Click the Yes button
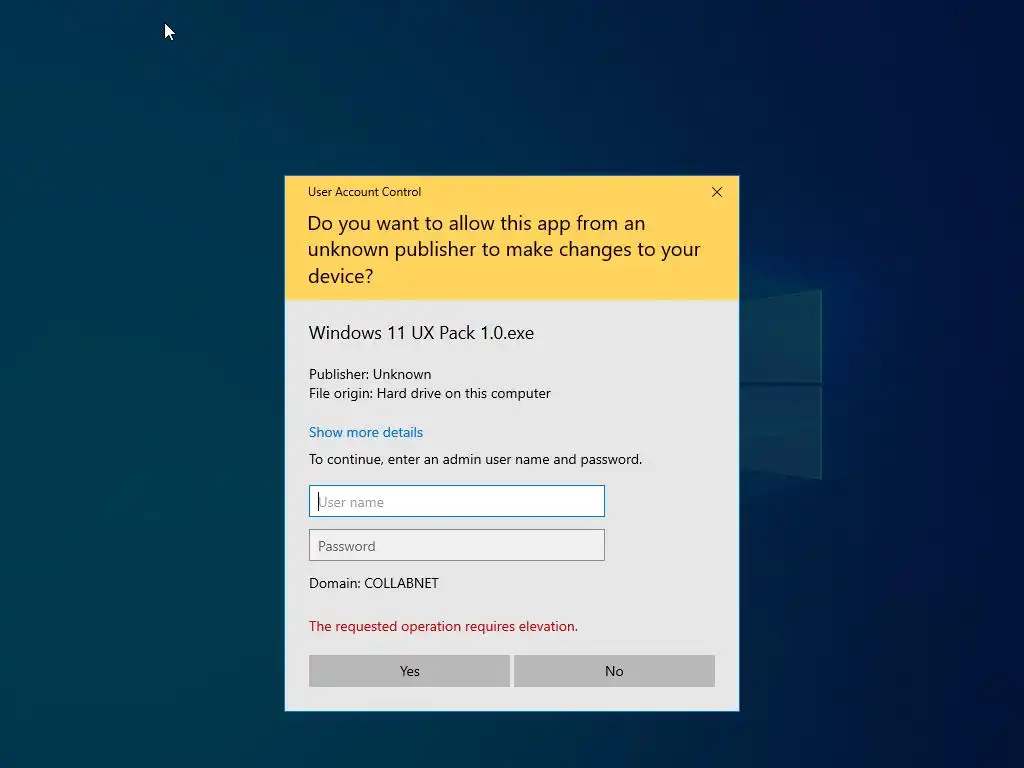 409,671
